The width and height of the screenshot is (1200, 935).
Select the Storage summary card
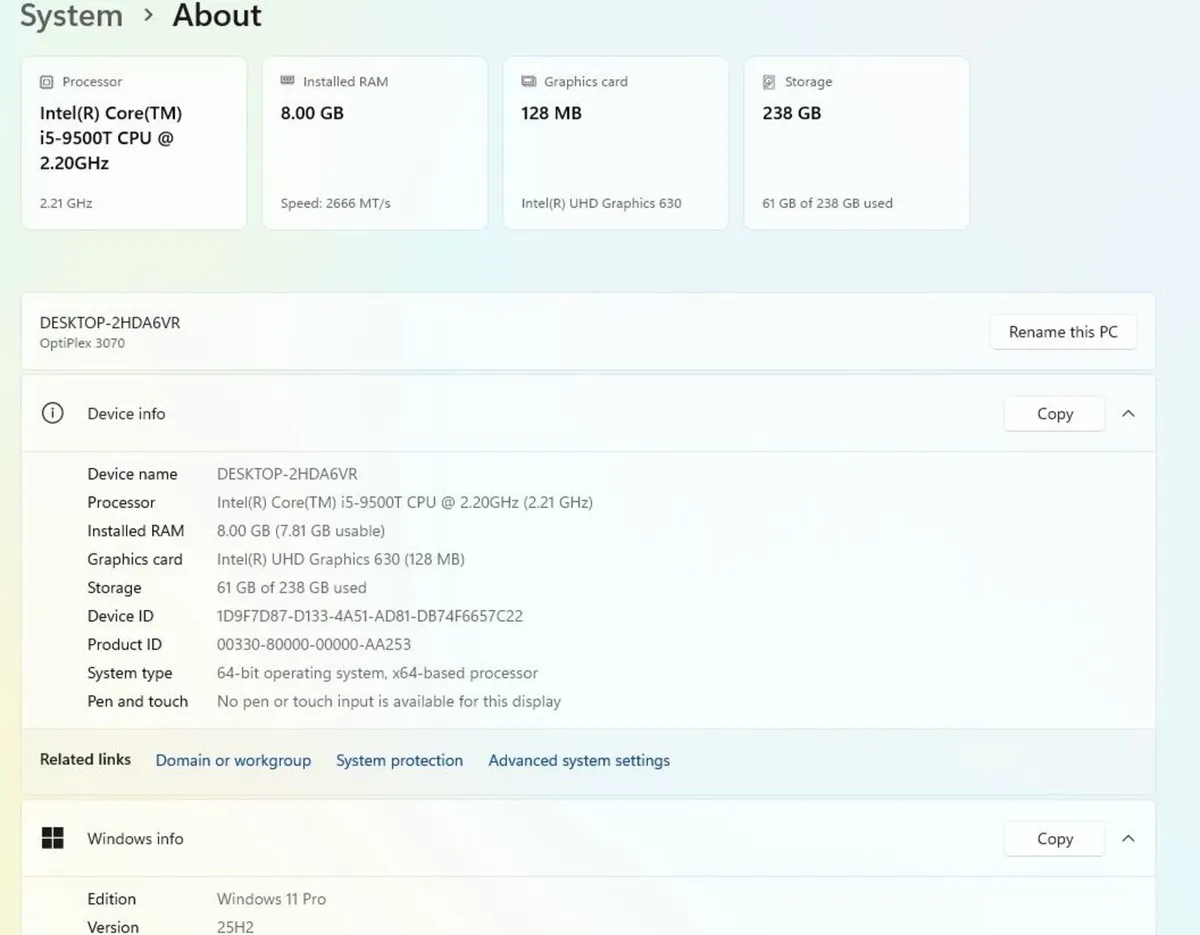click(x=857, y=143)
